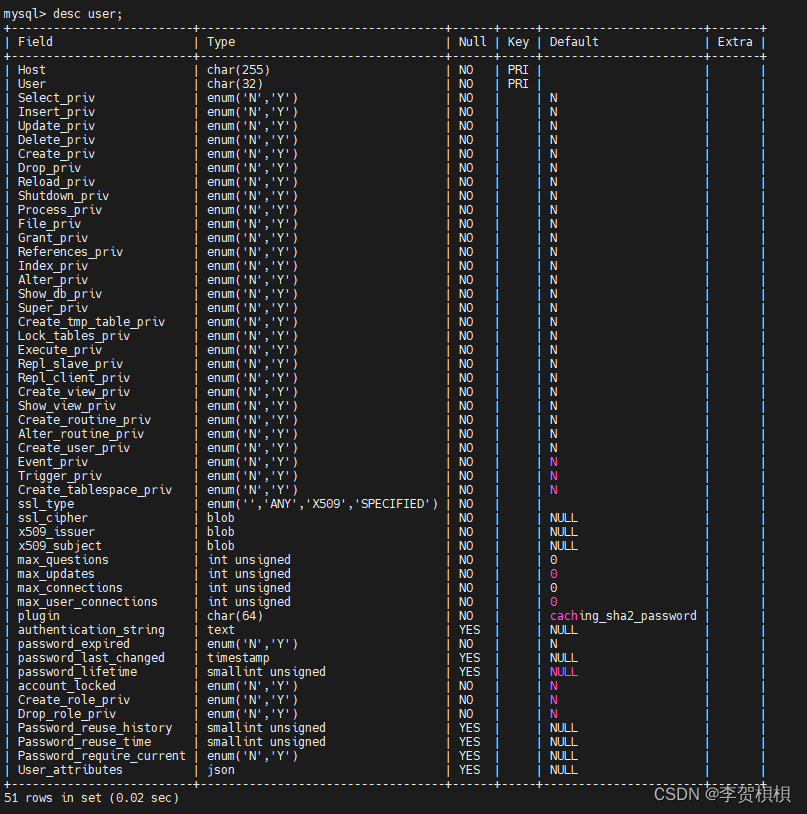Select the Password_require_current field name
This screenshot has height=814, width=807.
[x=102, y=757]
